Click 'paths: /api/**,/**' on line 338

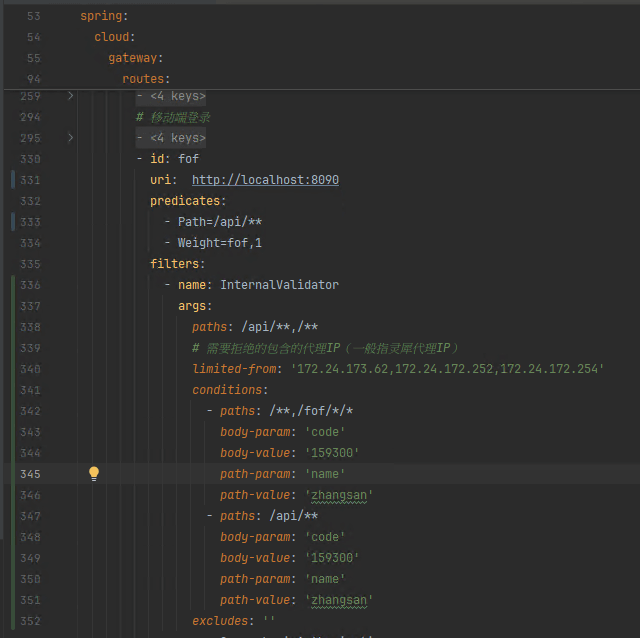pyautogui.click(x=255, y=327)
